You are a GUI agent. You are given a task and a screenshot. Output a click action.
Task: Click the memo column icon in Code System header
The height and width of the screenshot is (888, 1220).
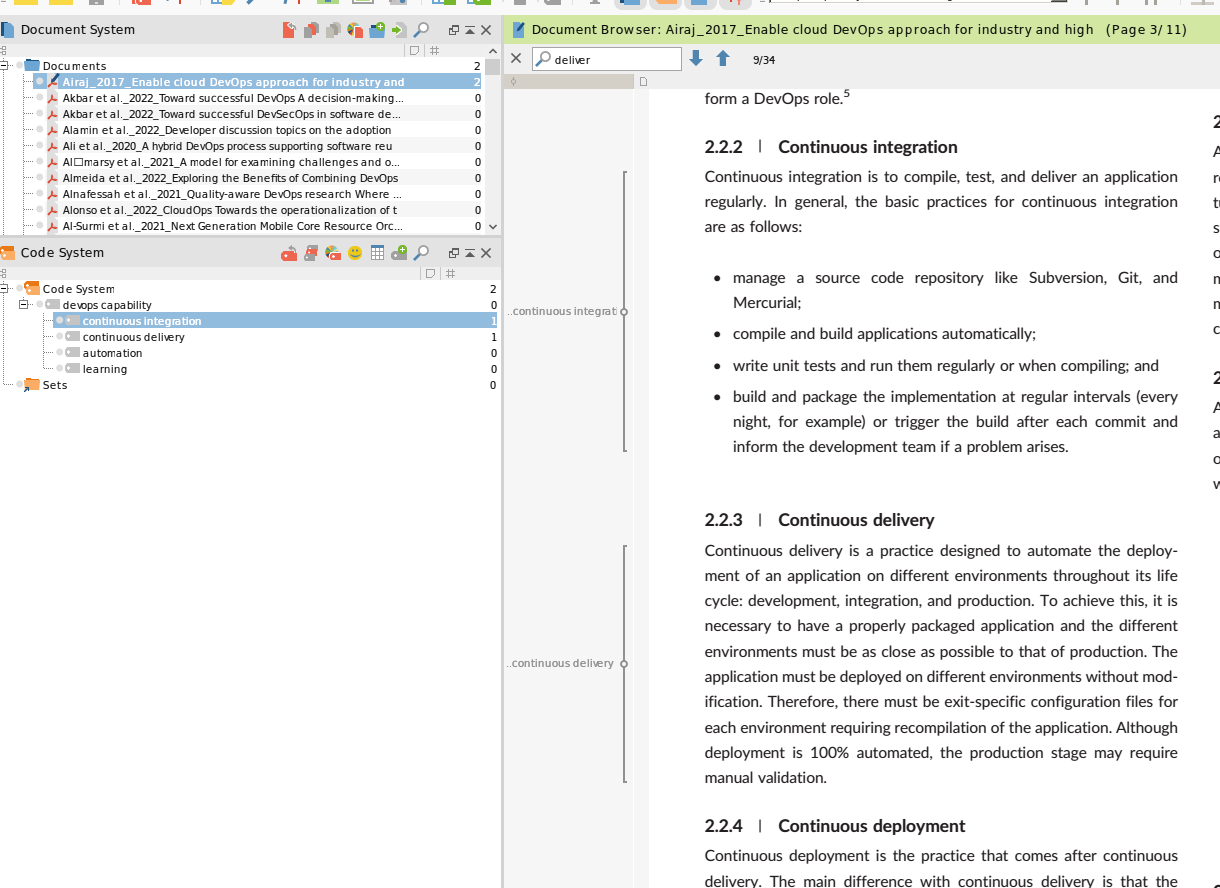tap(430, 273)
